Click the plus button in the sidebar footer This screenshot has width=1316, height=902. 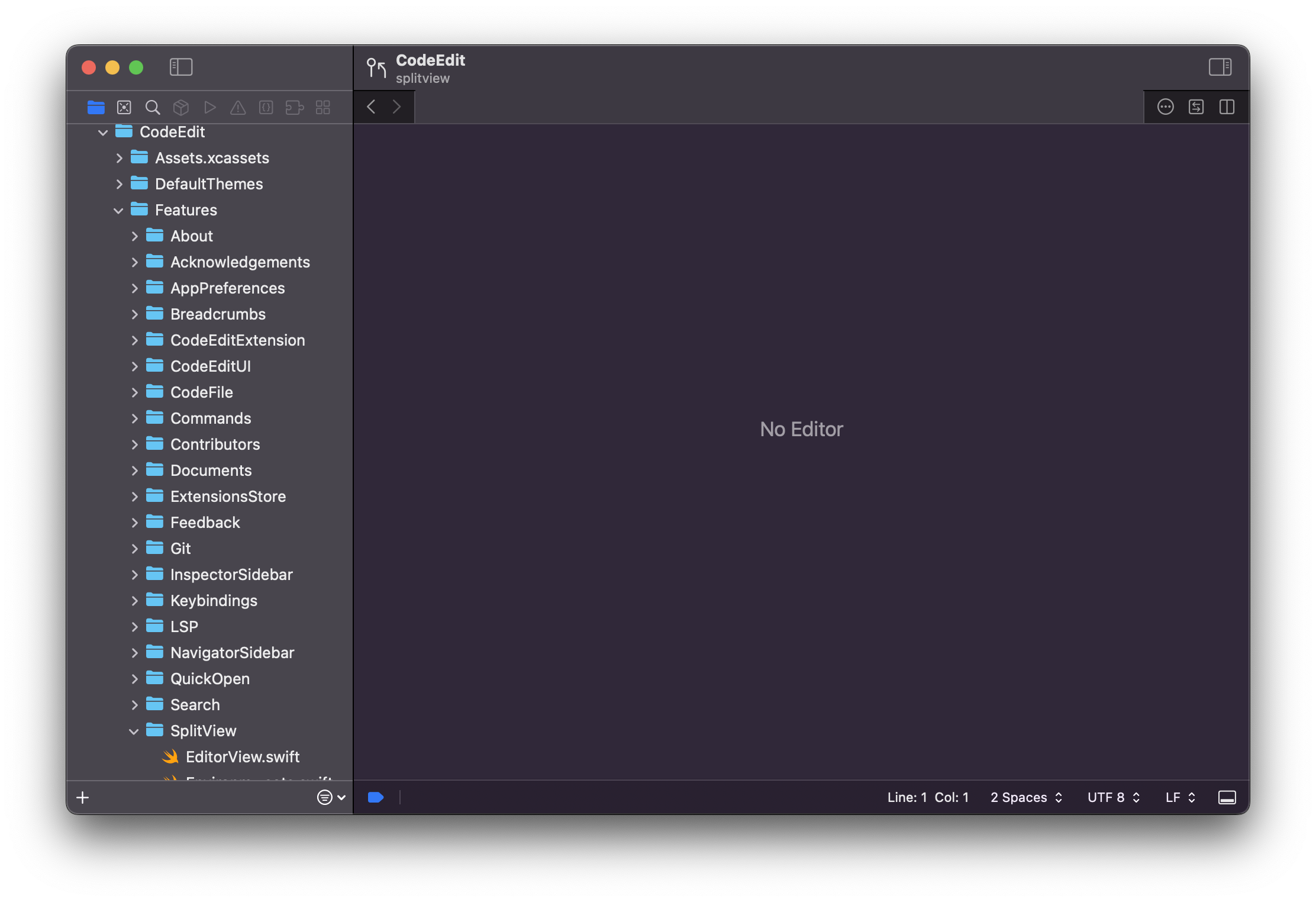[x=83, y=798]
